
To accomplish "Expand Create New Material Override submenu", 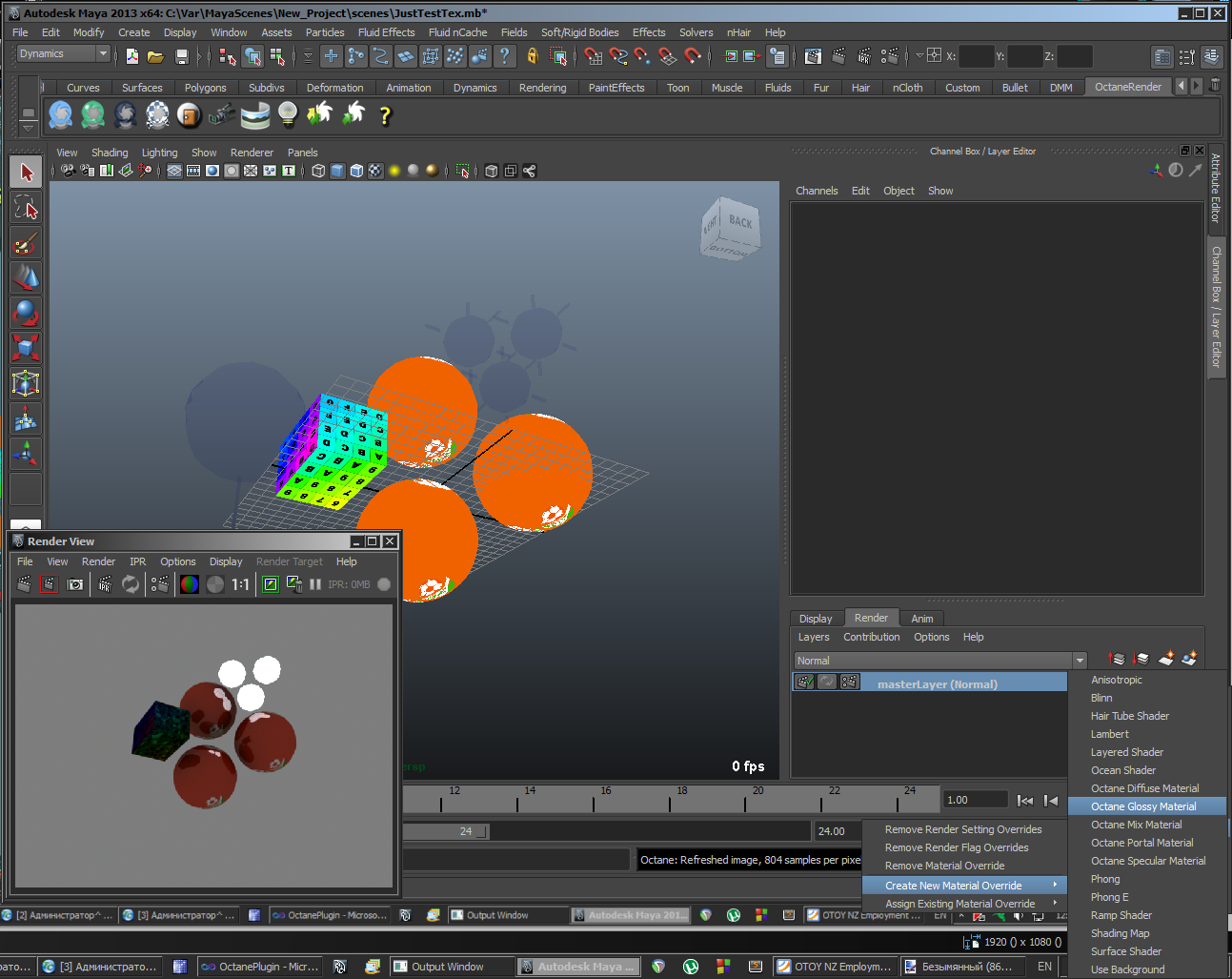I will coord(964,886).
